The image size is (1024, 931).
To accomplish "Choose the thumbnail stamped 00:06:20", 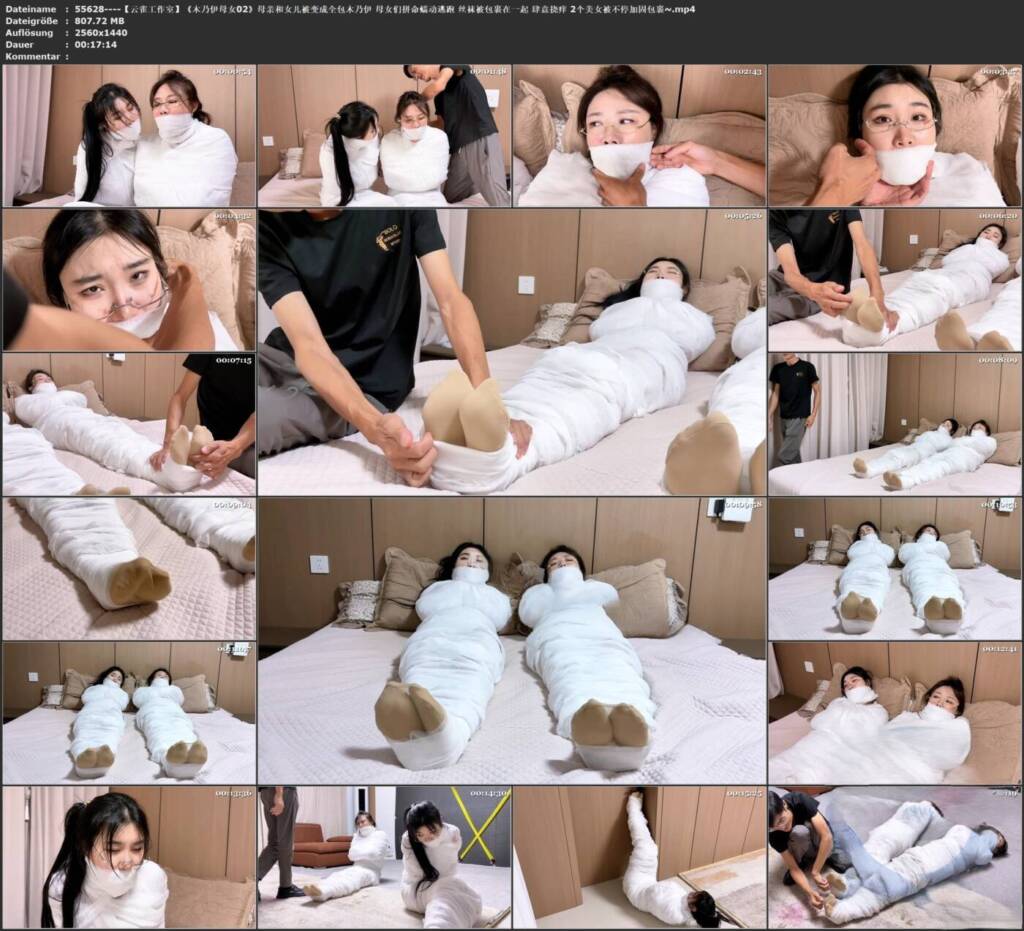I will pos(894,279).
